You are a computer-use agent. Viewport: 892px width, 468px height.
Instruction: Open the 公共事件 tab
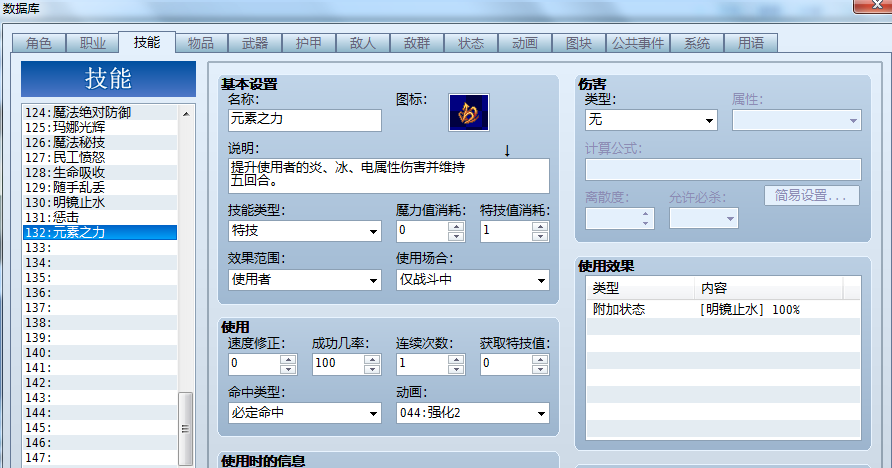(638, 43)
